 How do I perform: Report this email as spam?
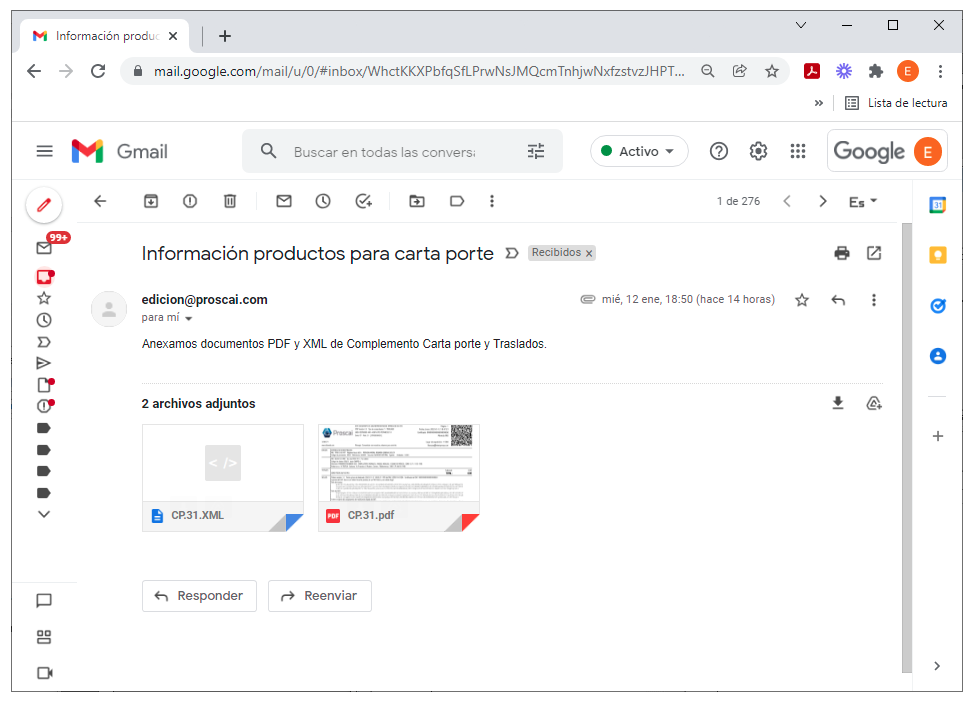click(x=190, y=201)
